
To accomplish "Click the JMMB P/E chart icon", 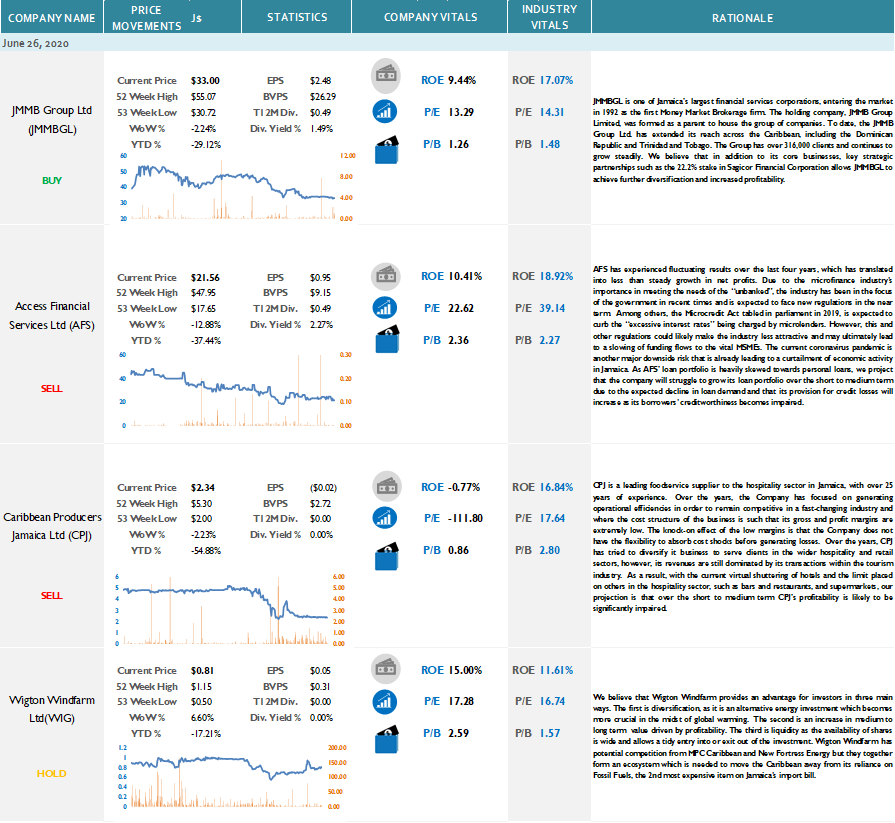I will tap(385, 111).
